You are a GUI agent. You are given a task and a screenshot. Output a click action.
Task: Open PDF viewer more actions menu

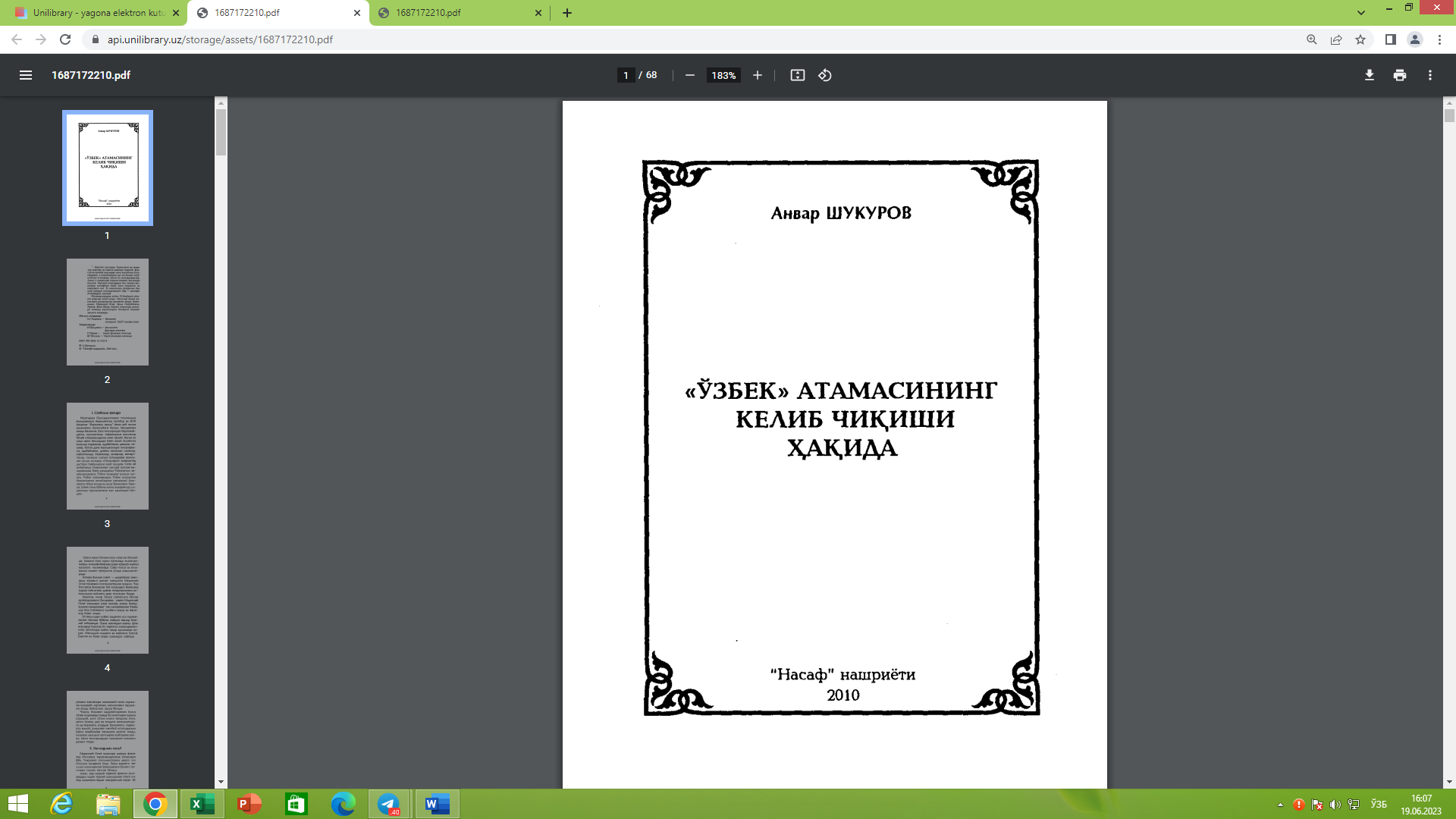(1429, 75)
